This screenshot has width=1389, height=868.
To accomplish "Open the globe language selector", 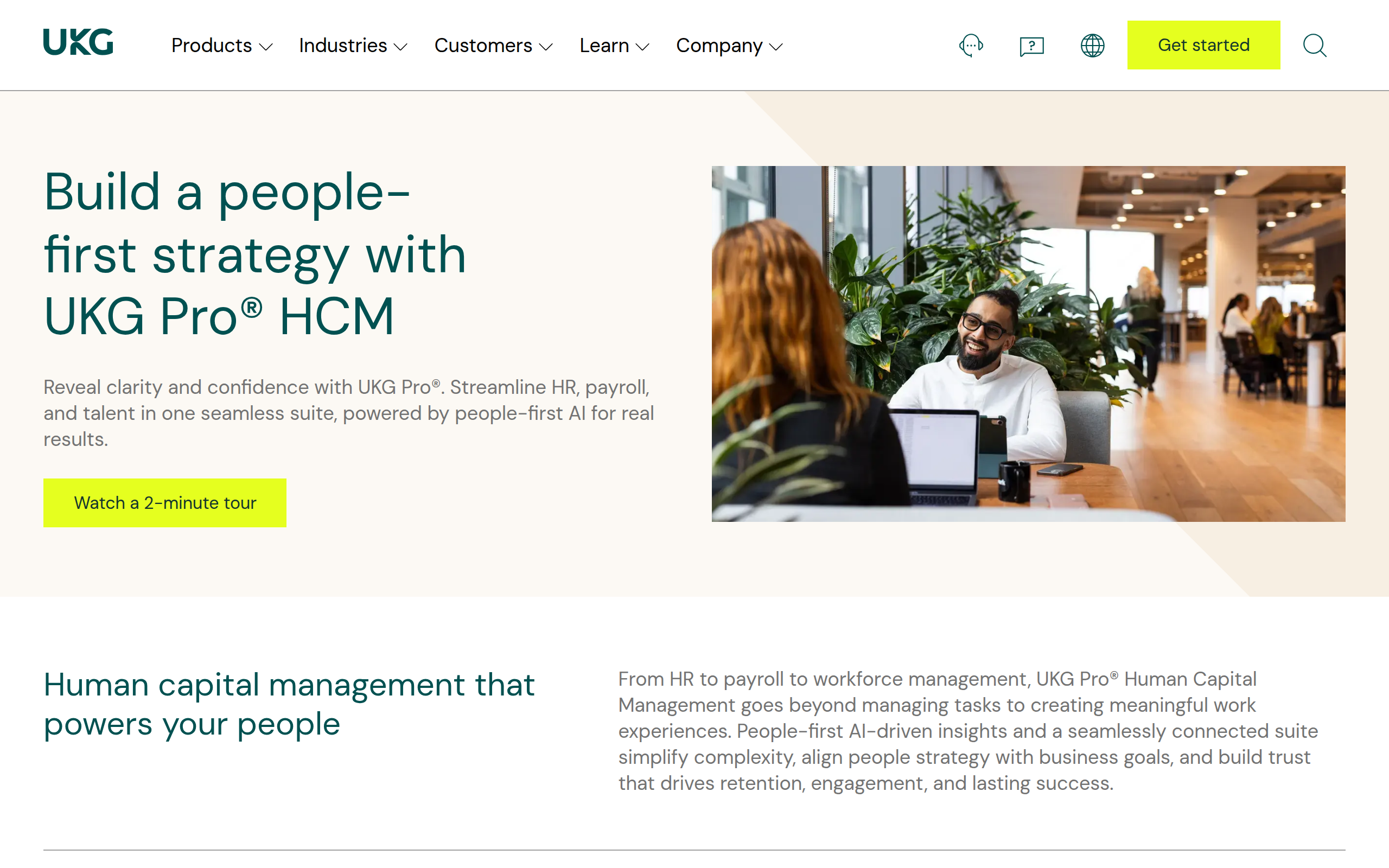I will (x=1092, y=46).
